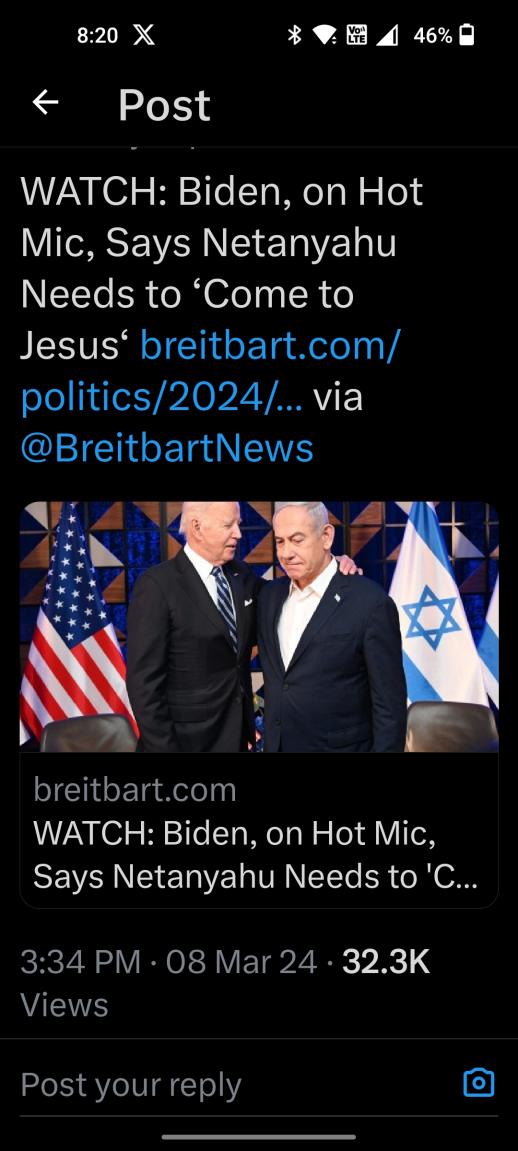Tap the battery icon at 46%

467,35
